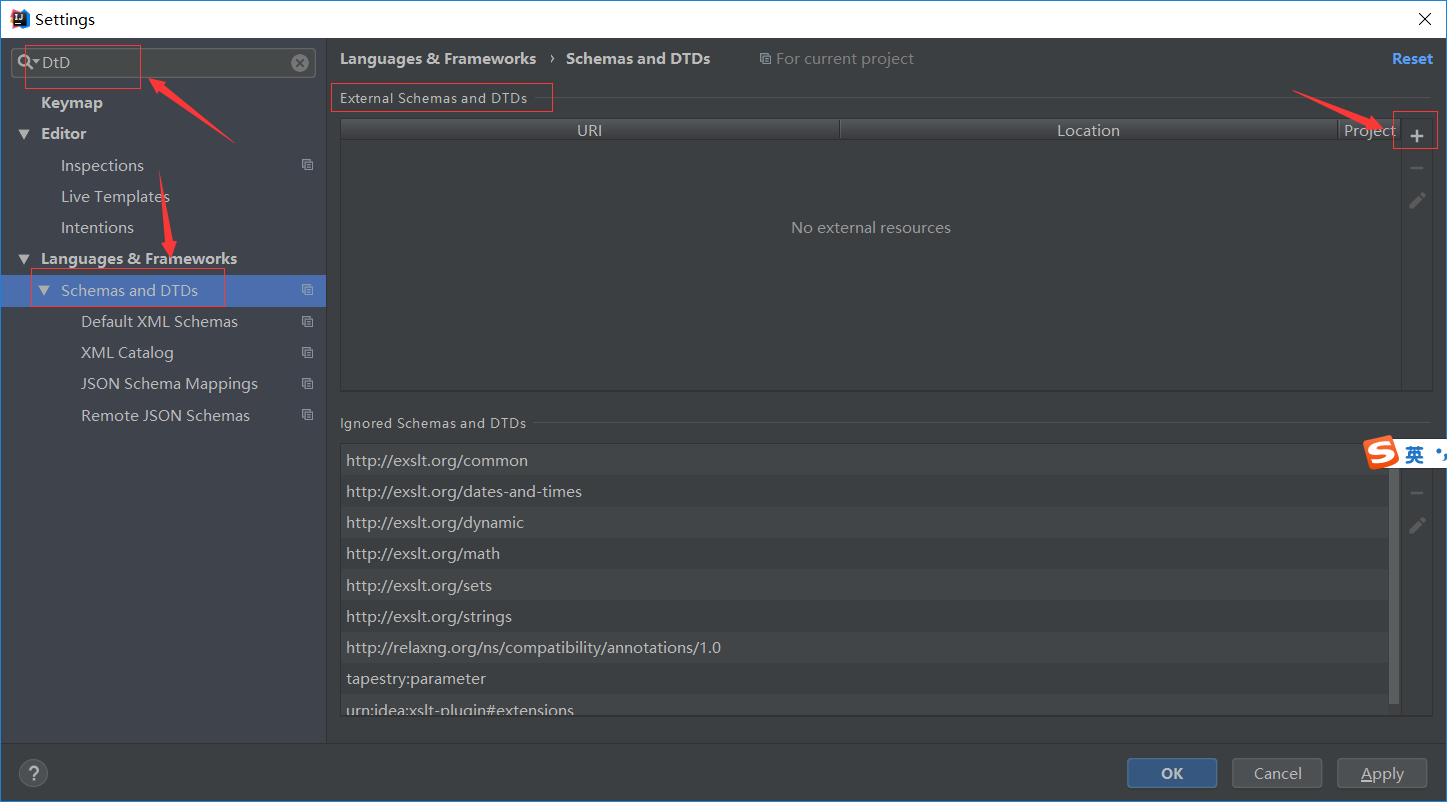Collapse the Editor section
Image resolution: width=1447 pixels, height=802 pixels.
(x=24, y=133)
